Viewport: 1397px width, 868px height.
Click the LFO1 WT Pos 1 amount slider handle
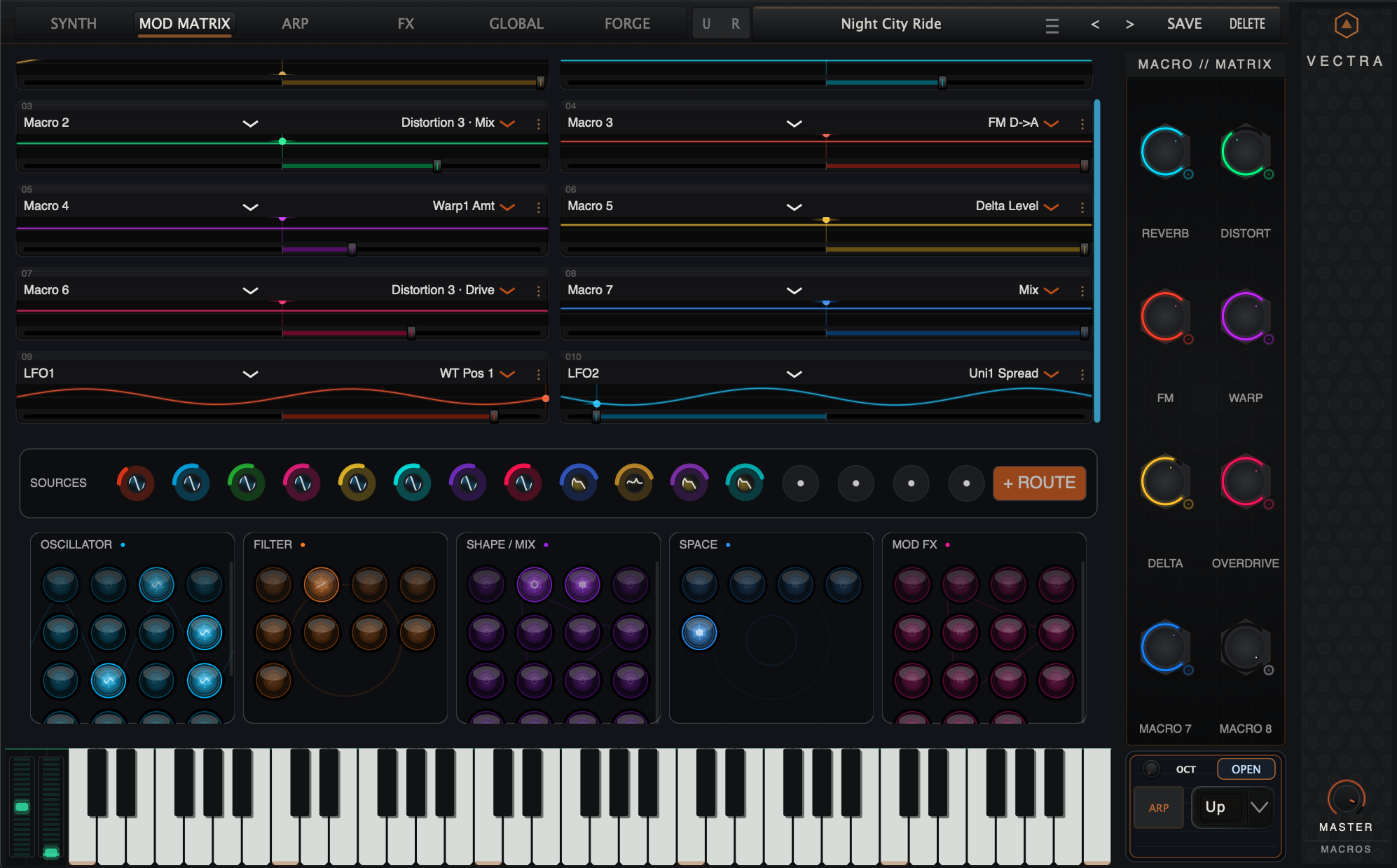click(494, 416)
